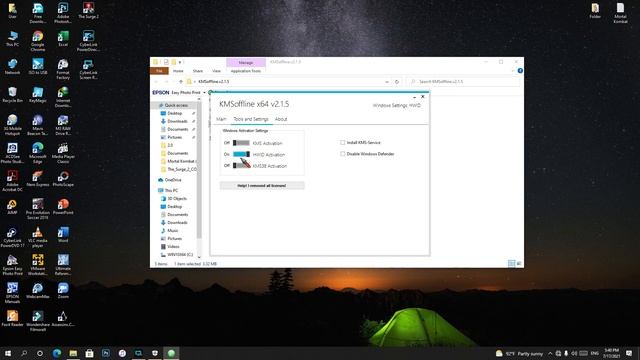The image size is (640, 360).
Task: Select OneDrive in navigation pane
Action: click(170, 180)
